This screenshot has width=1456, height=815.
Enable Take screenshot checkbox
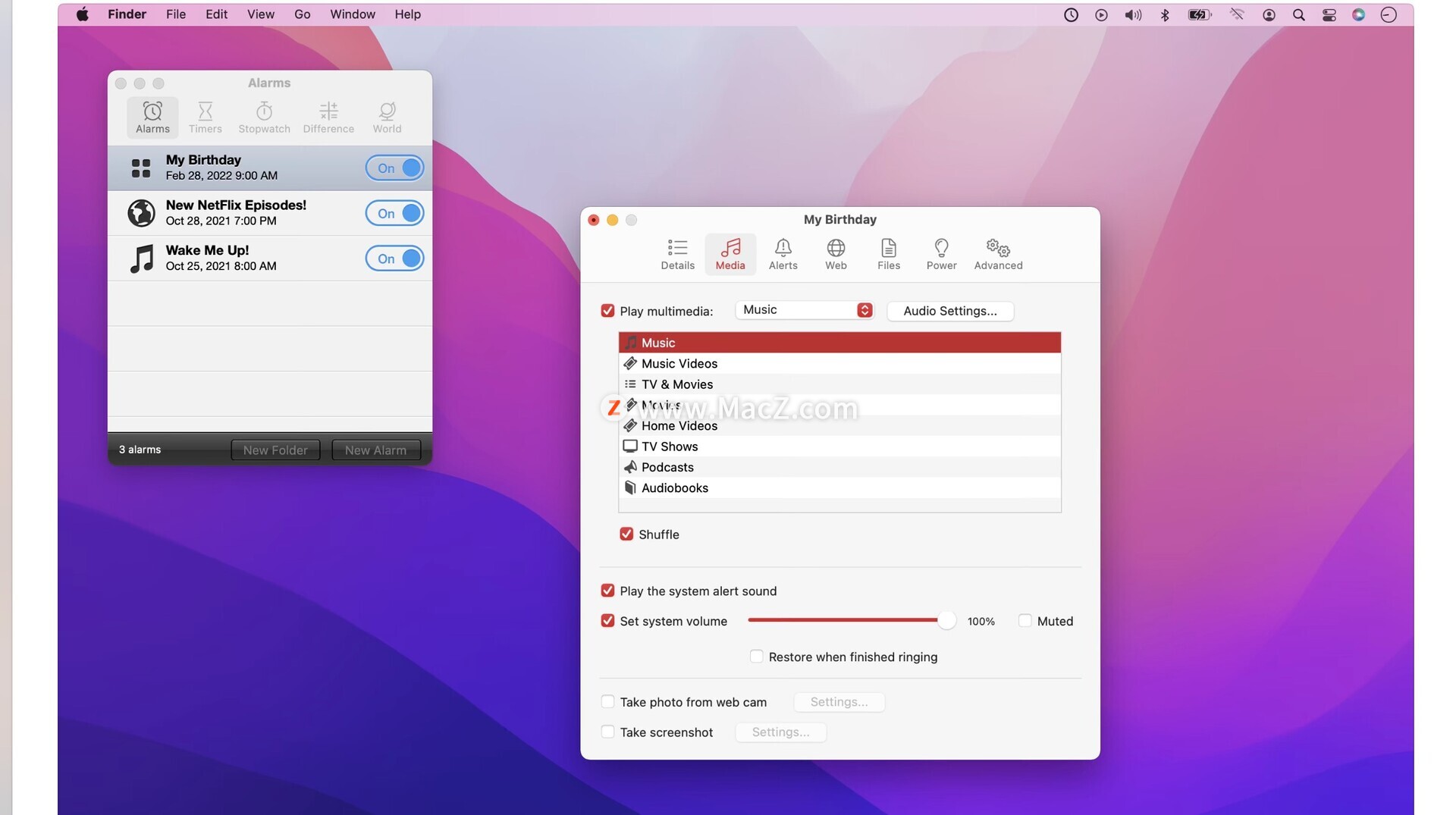click(x=607, y=732)
